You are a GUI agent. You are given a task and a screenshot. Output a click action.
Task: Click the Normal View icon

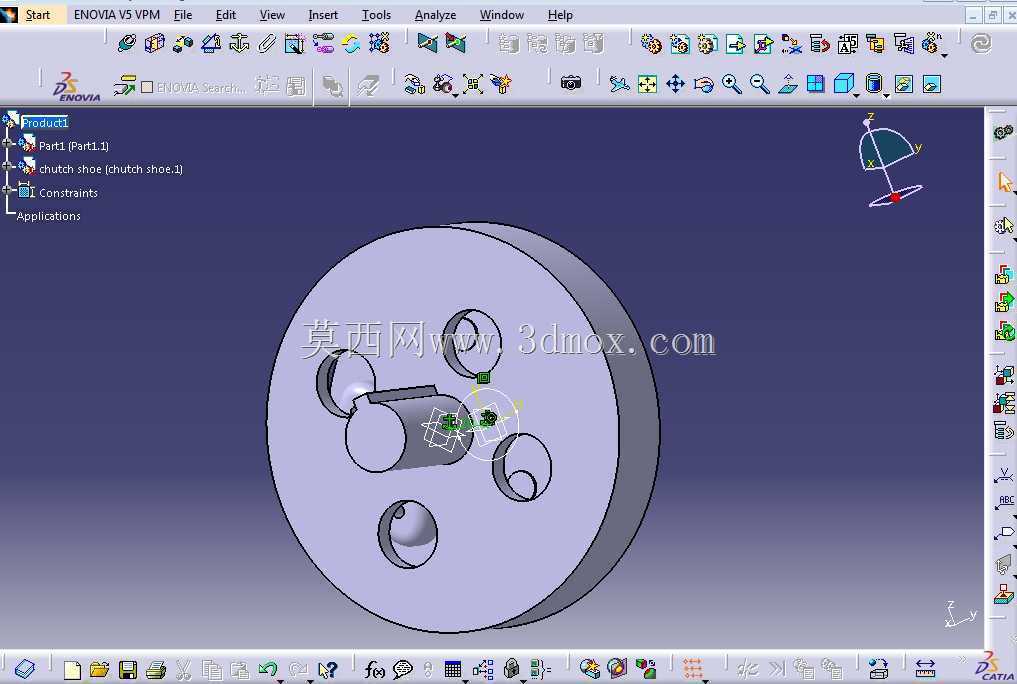pos(787,84)
